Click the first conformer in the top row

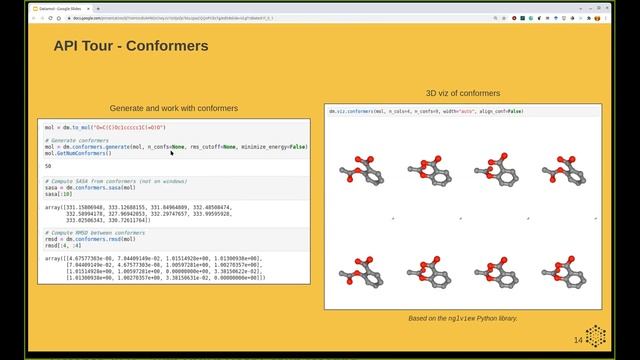[362, 171]
